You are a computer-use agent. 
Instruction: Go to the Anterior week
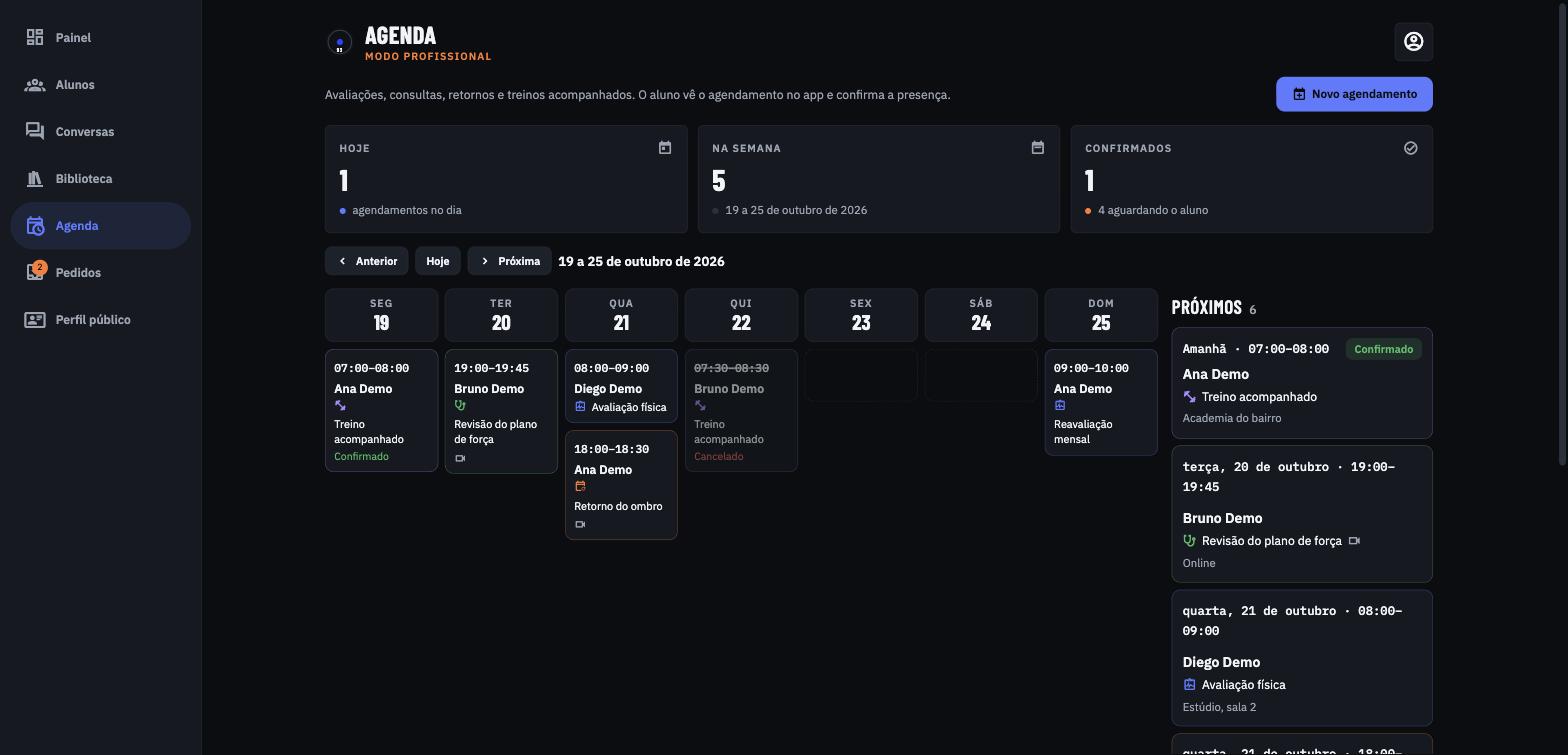click(x=367, y=261)
